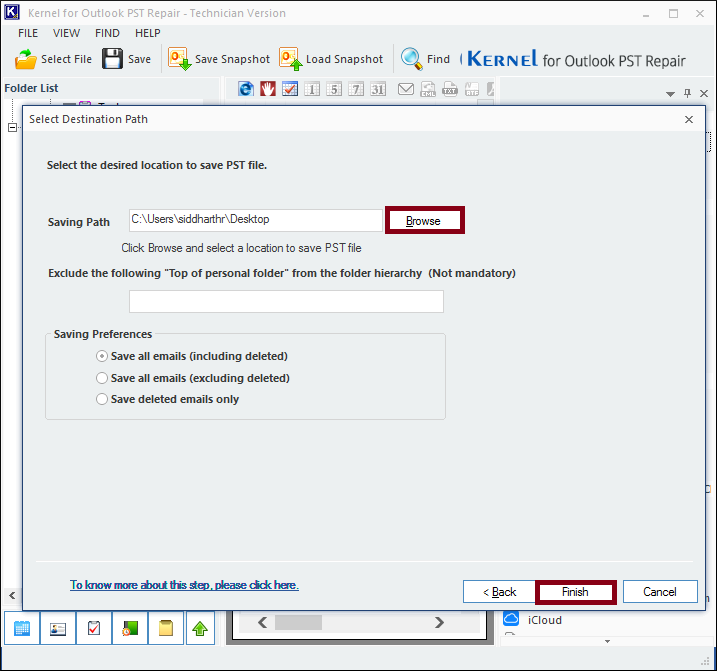717x671 pixels.
Task: Open the FILE menu
Action: (x=28, y=33)
